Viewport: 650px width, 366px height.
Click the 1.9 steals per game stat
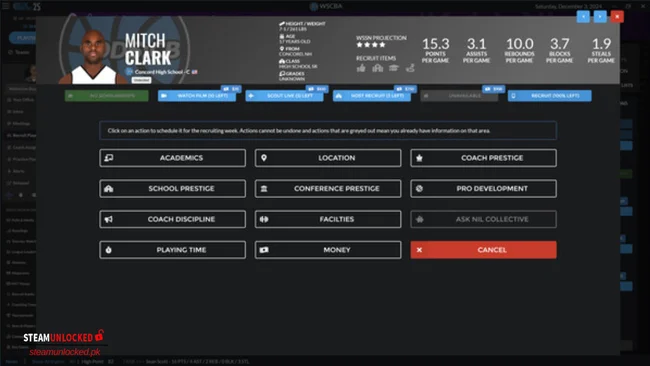click(x=601, y=50)
